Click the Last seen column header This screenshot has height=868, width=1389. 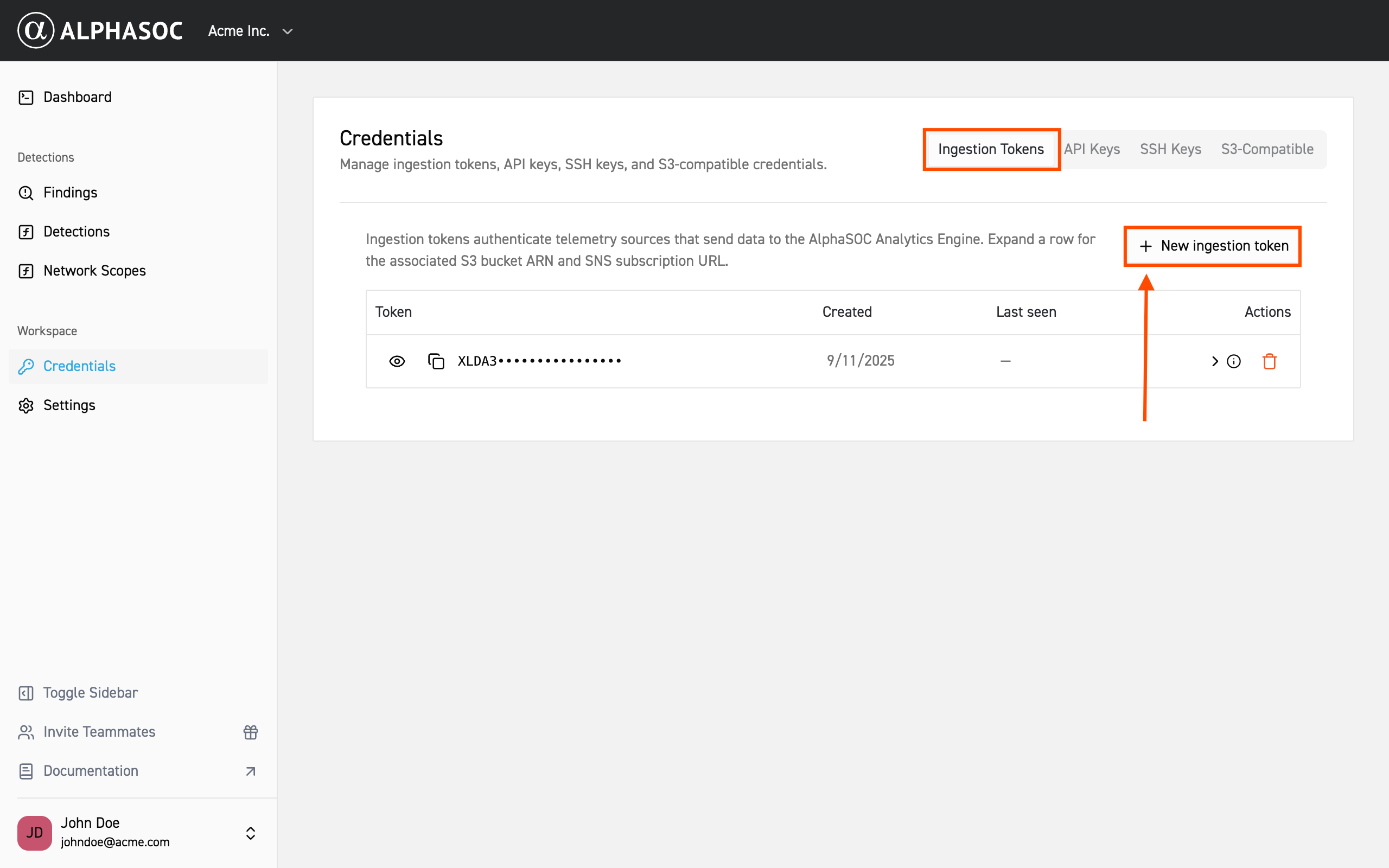(x=1026, y=312)
